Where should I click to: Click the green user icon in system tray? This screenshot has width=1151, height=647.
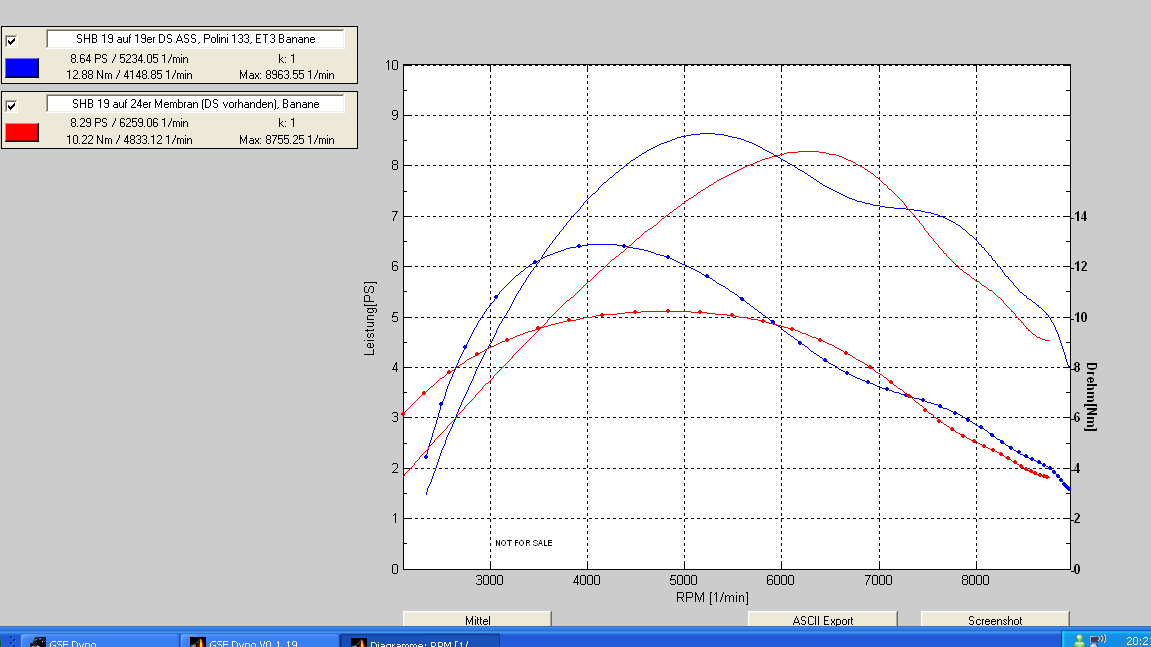tap(1080, 640)
